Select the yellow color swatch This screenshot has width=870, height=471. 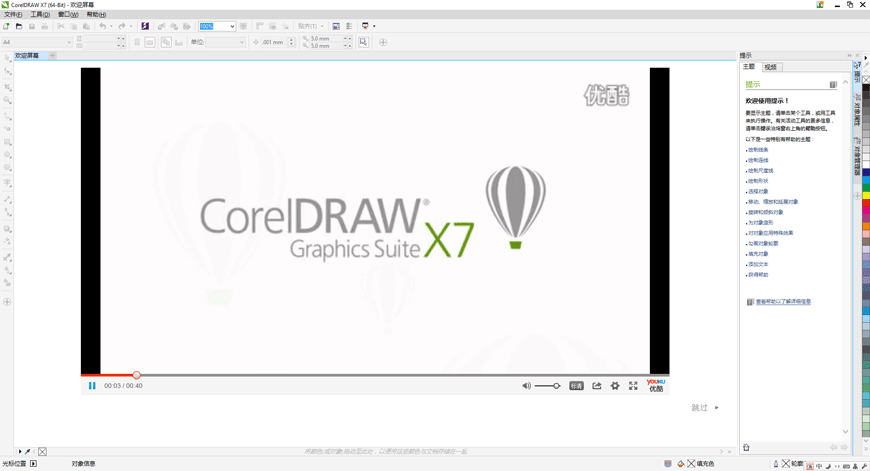866,196
